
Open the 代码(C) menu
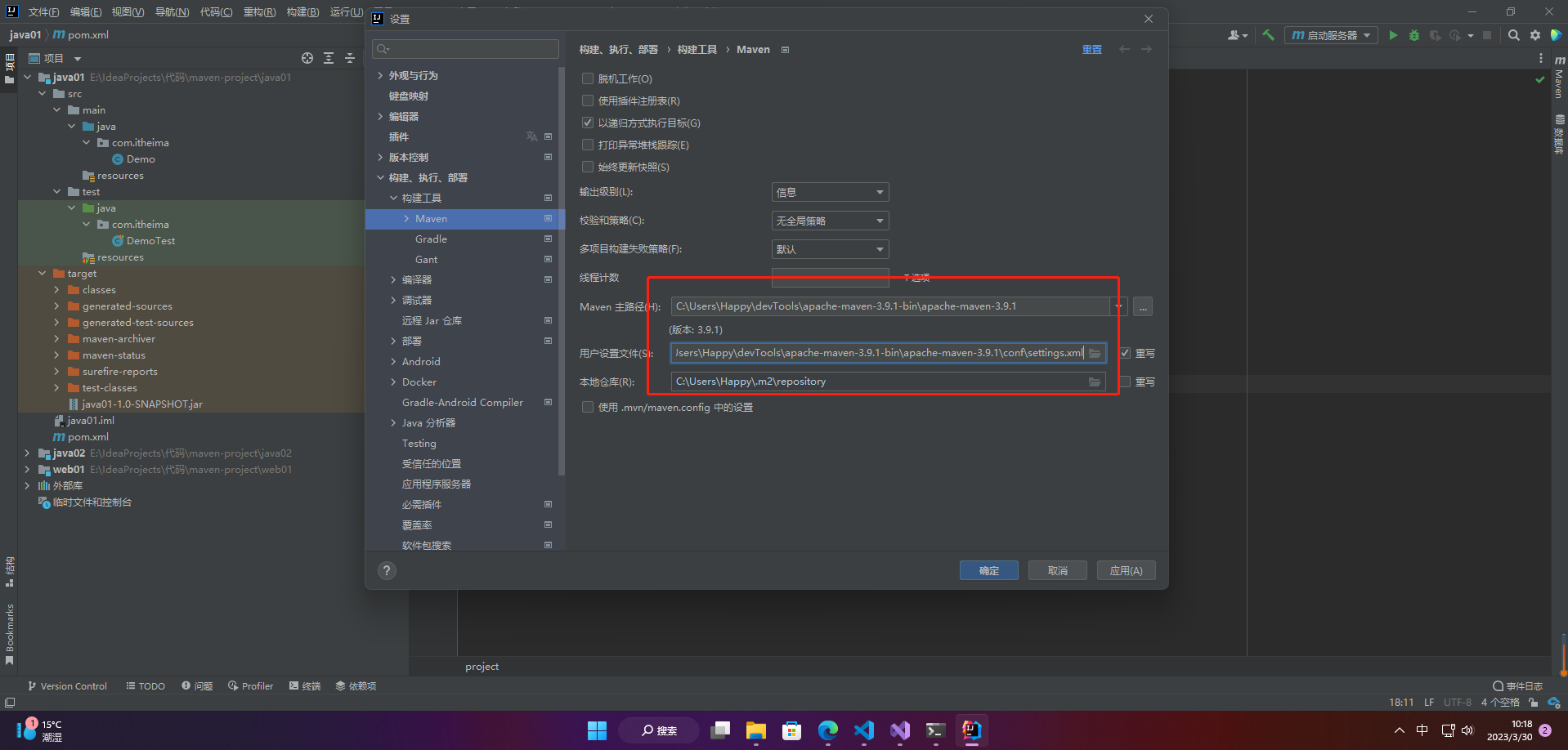pyautogui.click(x=216, y=12)
